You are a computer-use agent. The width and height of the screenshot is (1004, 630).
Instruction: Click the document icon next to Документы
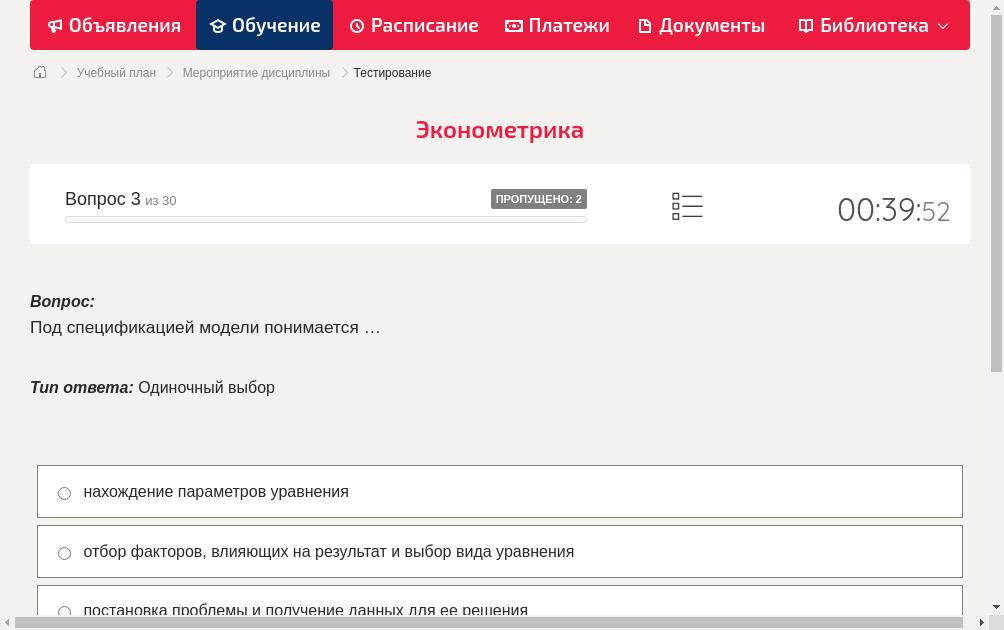tap(645, 25)
